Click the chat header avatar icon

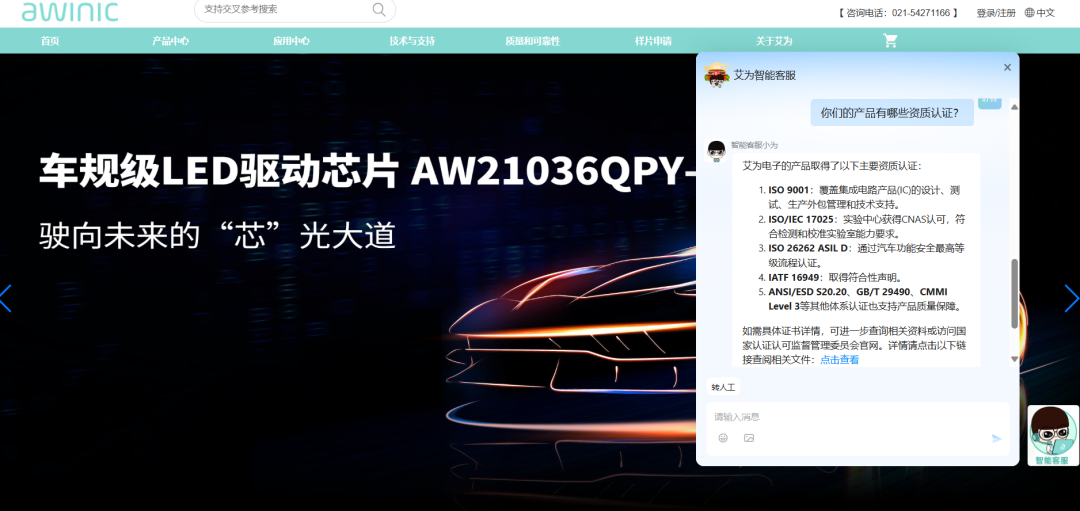pyautogui.click(x=717, y=74)
